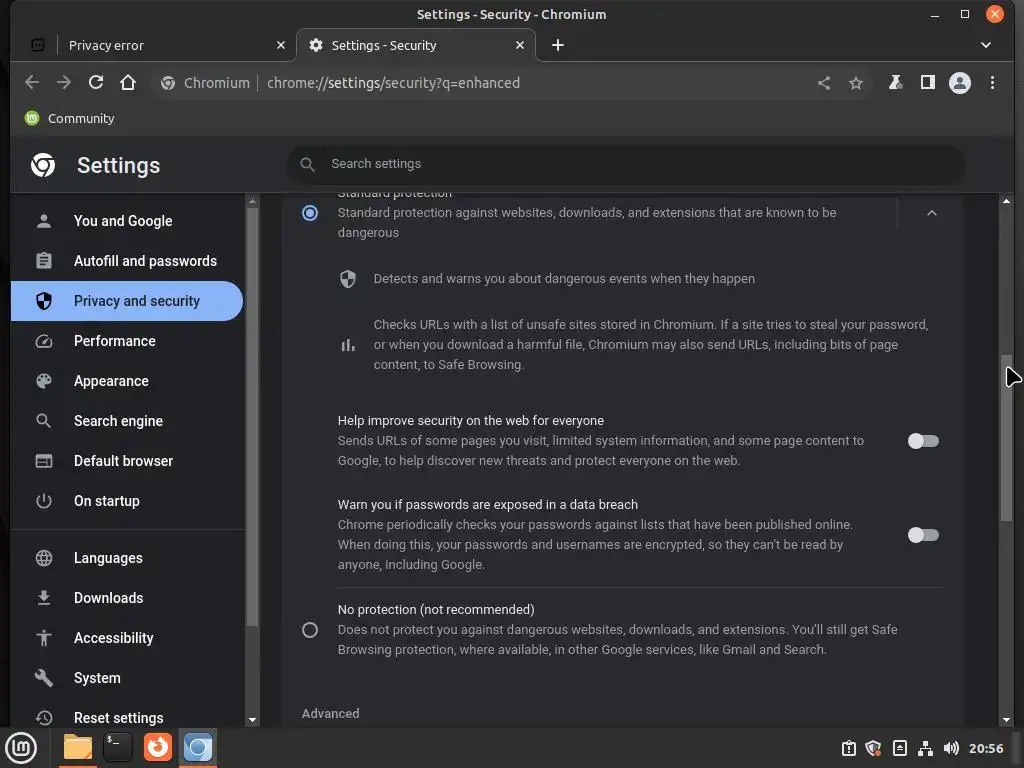
Task: Open the profile avatar menu
Action: [959, 83]
